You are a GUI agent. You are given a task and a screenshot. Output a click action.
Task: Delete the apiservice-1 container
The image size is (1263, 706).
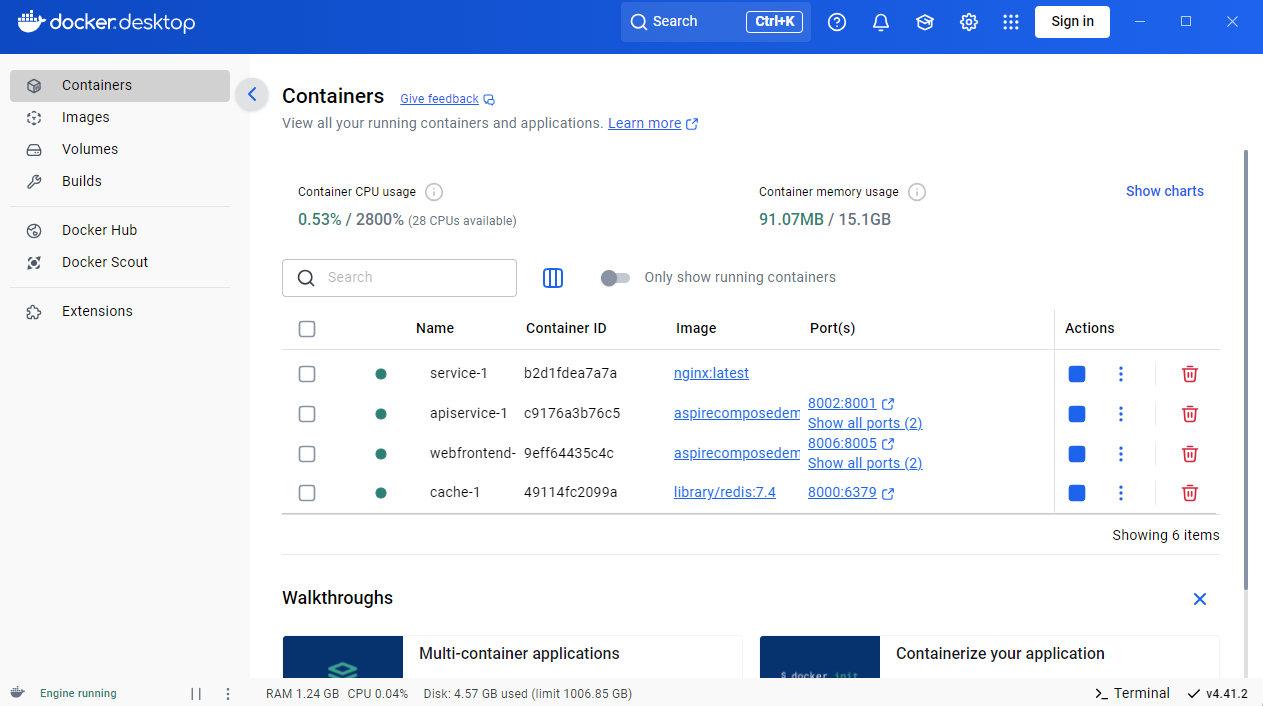click(1190, 414)
